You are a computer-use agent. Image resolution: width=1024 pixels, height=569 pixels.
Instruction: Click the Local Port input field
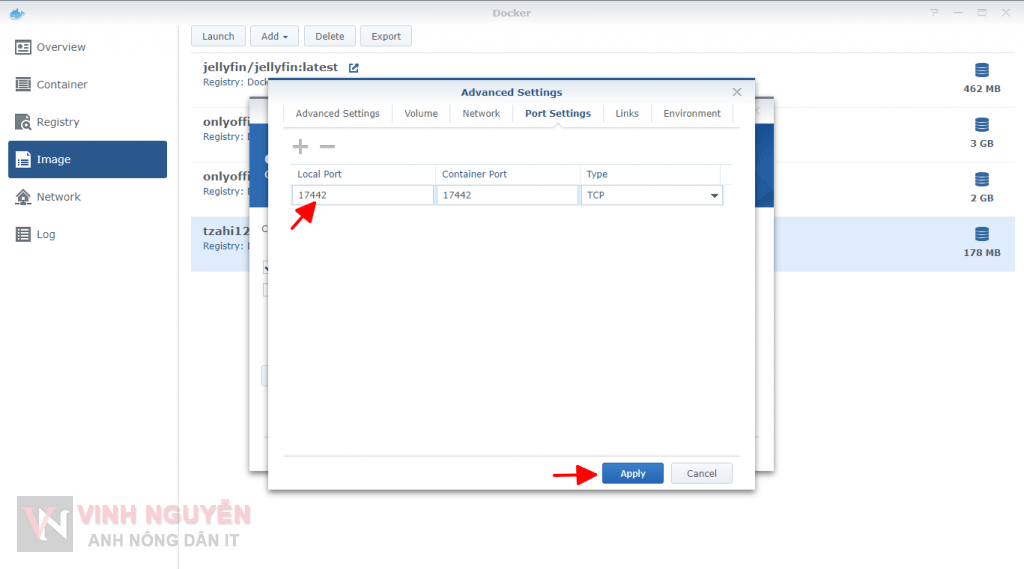click(x=363, y=196)
